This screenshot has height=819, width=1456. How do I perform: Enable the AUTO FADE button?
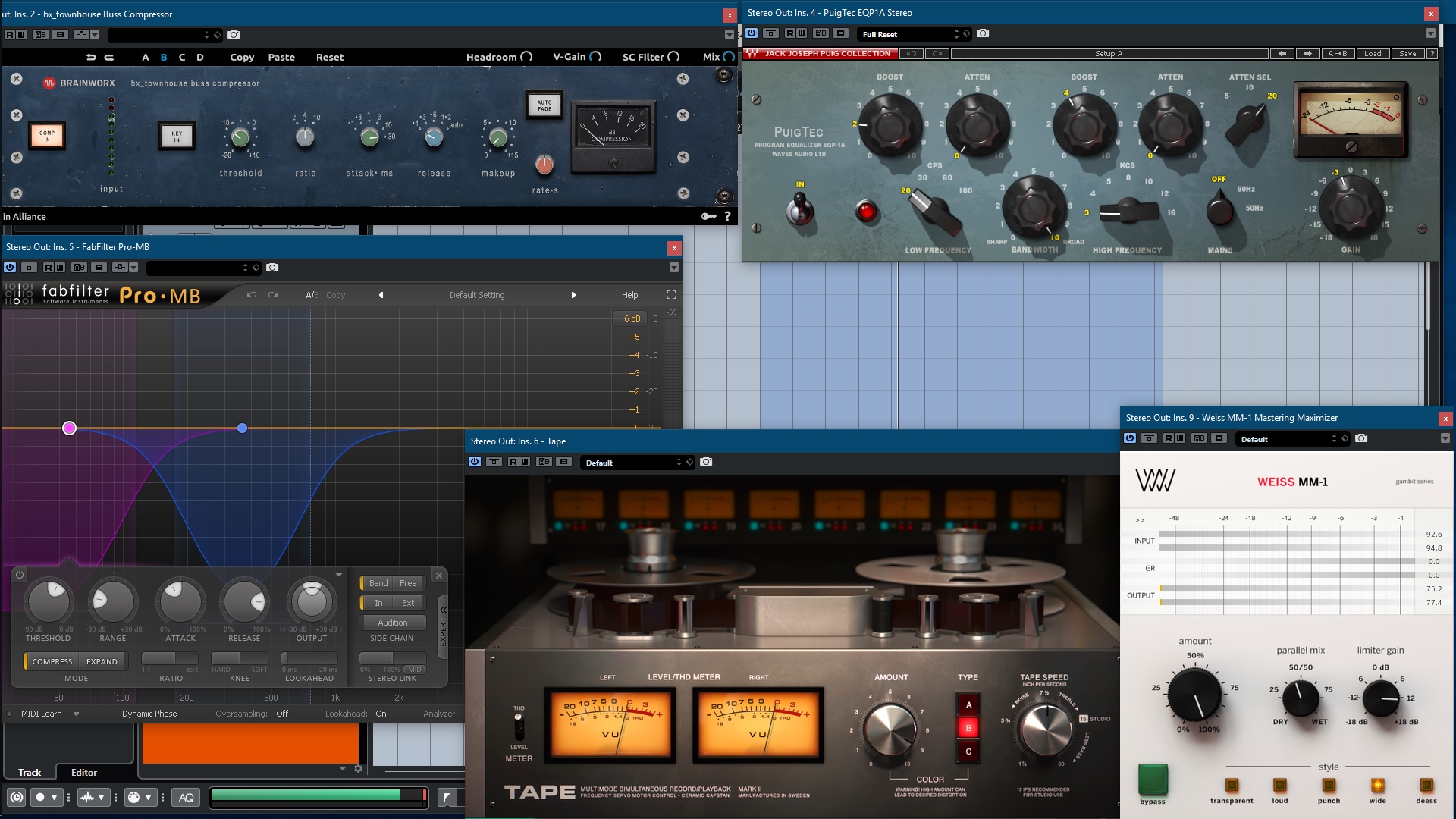coord(544,105)
